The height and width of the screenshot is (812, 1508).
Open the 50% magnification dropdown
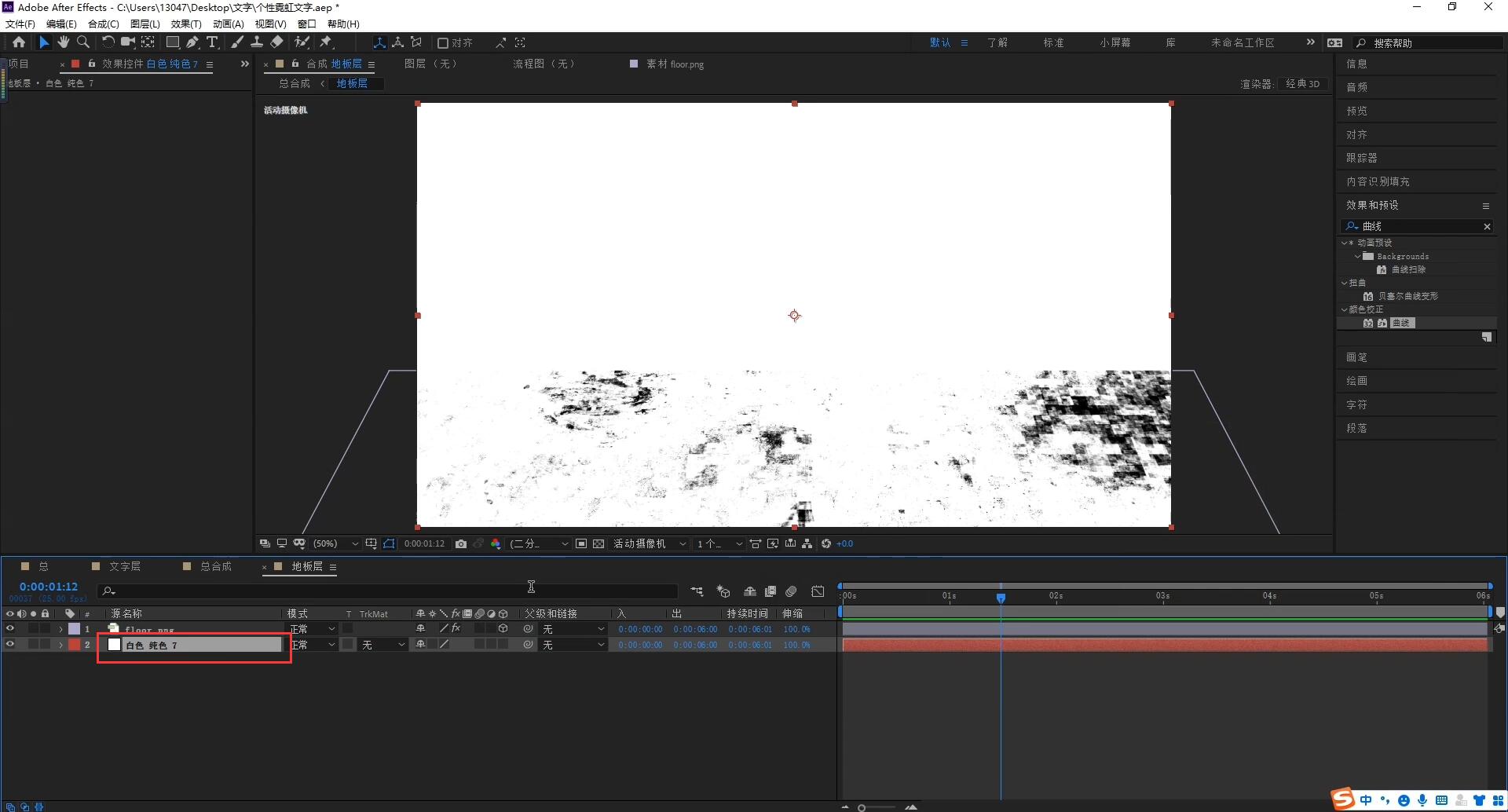point(335,543)
